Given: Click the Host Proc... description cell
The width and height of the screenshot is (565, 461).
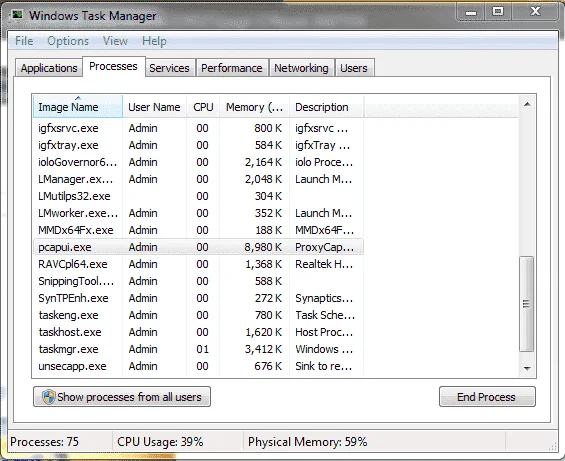Looking at the screenshot, I should 324,332.
